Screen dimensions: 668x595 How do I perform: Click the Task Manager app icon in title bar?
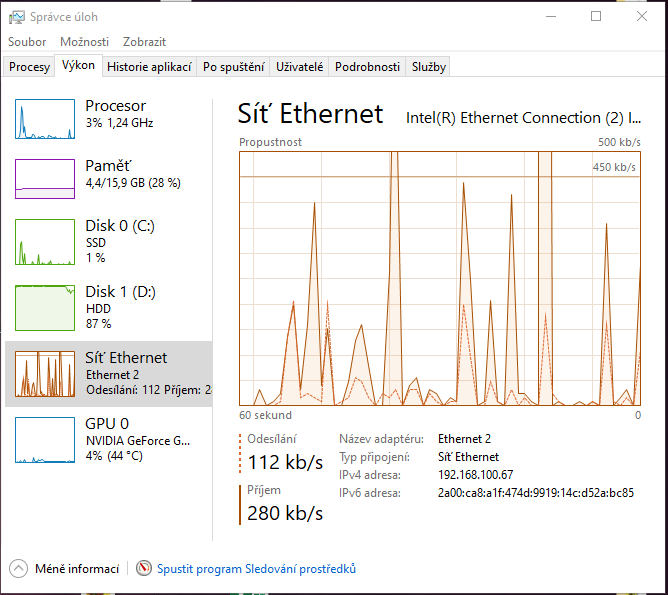point(17,17)
